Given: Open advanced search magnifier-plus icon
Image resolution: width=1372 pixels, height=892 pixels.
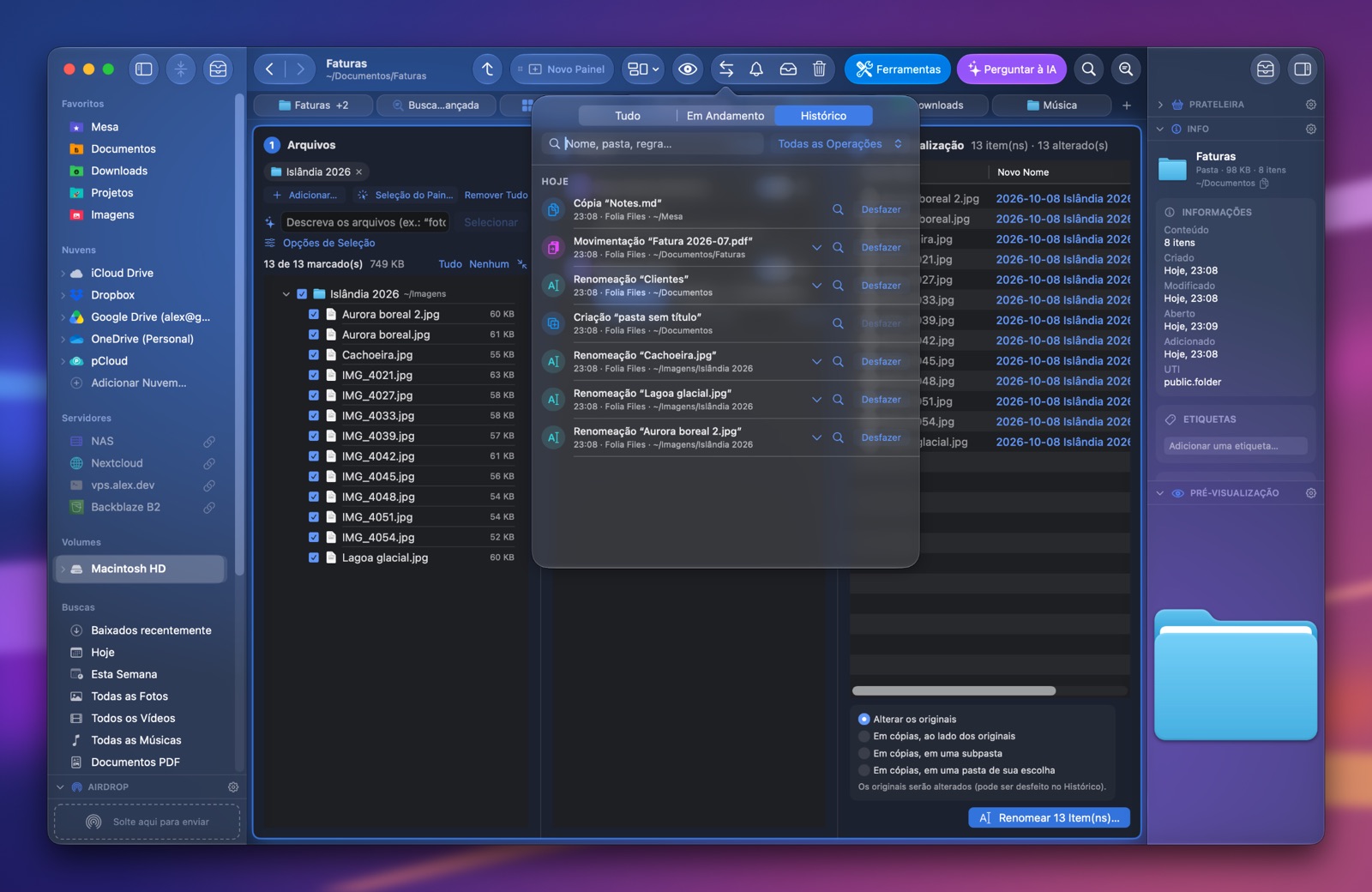Looking at the screenshot, I should click(1126, 69).
